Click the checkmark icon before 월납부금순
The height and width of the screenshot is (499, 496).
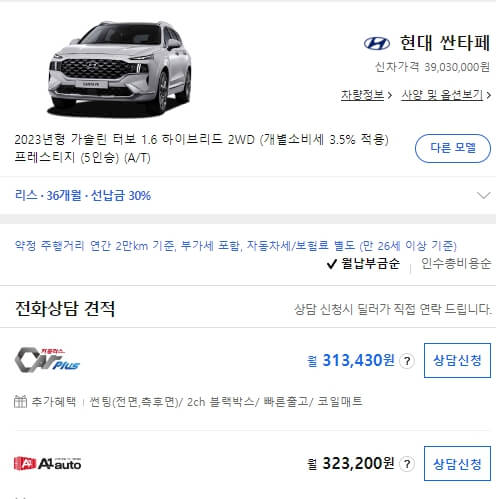point(332,264)
